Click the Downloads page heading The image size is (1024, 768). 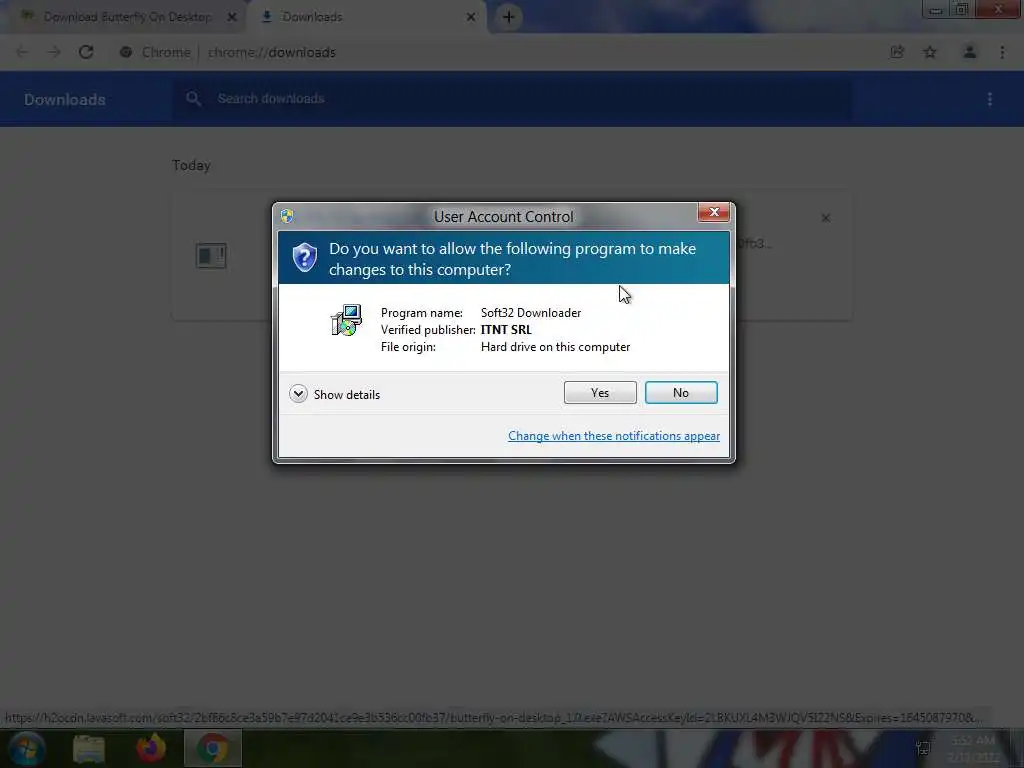pyautogui.click(x=65, y=99)
